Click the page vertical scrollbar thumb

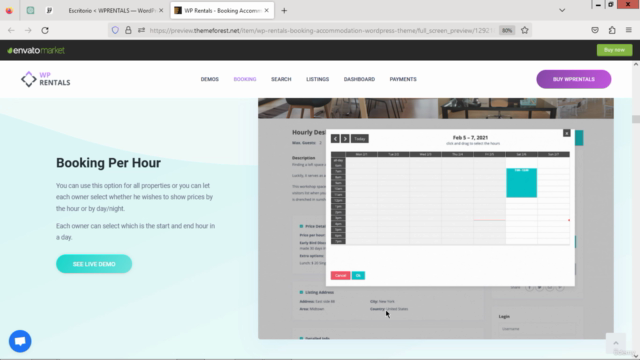[636, 119]
